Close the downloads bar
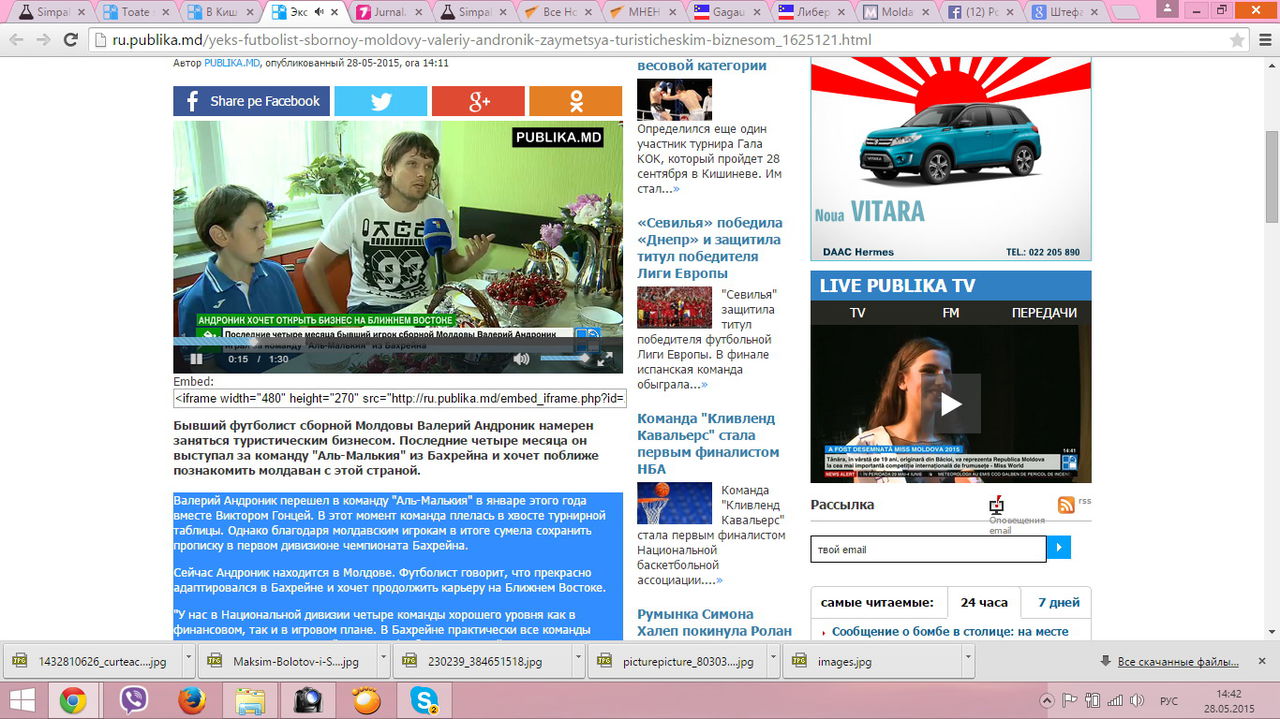 point(1260,662)
